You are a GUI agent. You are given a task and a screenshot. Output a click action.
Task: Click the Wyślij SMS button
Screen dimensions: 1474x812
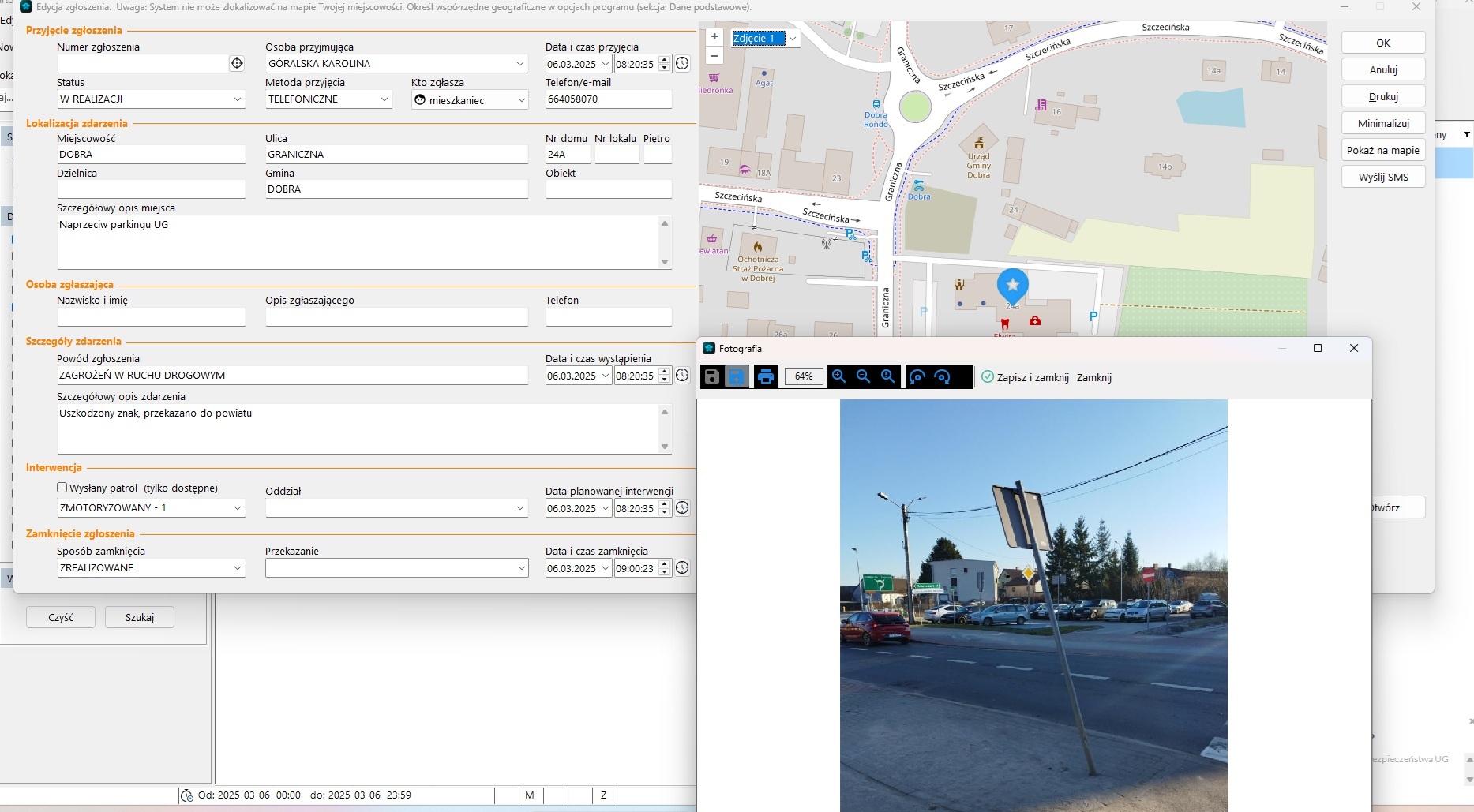coord(1383,177)
